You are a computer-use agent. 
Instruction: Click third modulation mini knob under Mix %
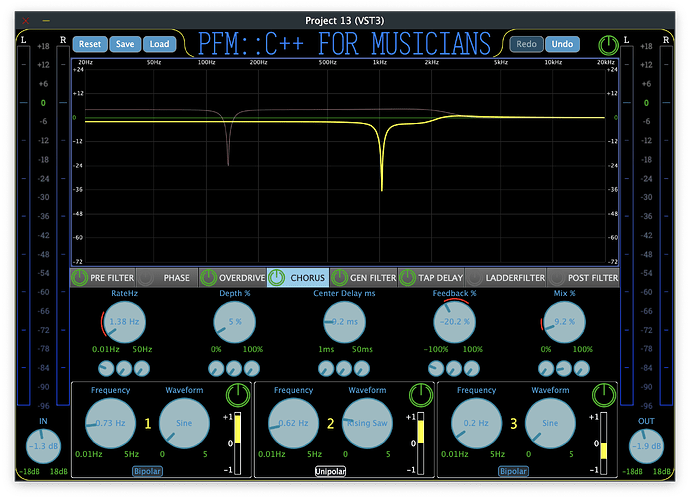(x=582, y=368)
